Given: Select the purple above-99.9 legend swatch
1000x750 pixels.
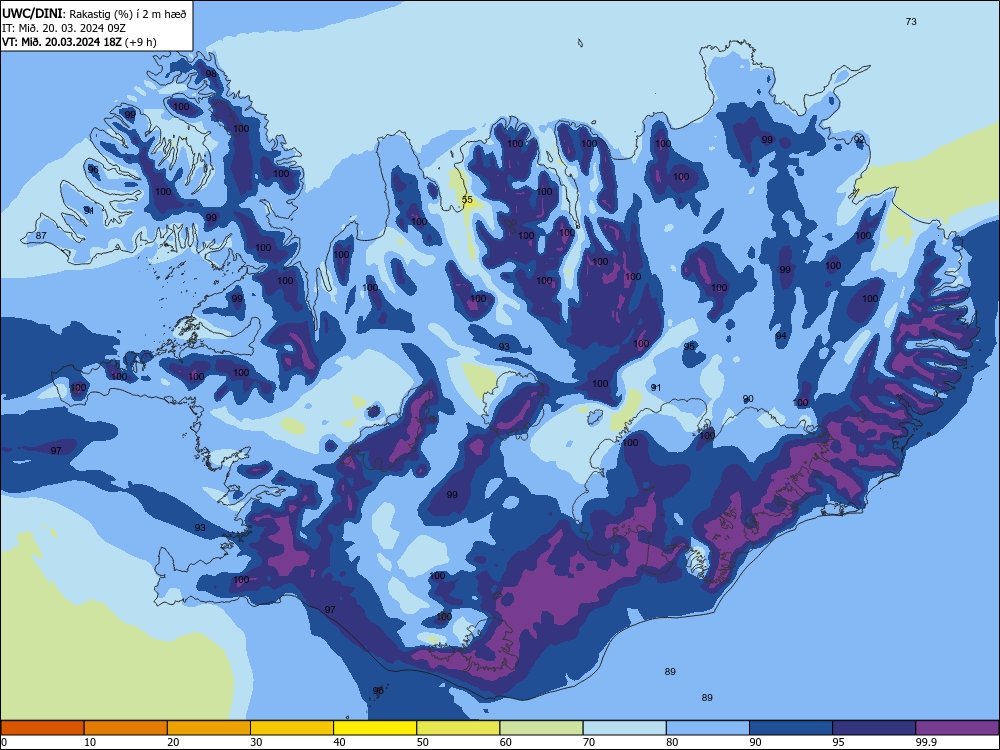Looking at the screenshot, I should 957,728.
